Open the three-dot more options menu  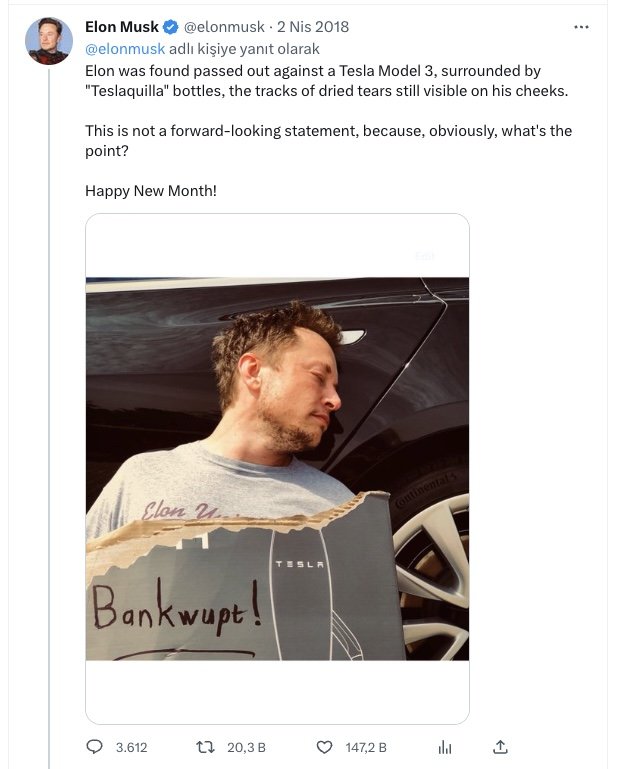coord(581,27)
